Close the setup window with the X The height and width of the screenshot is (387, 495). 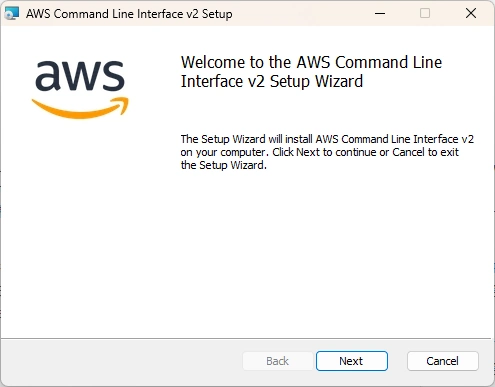(x=471, y=13)
